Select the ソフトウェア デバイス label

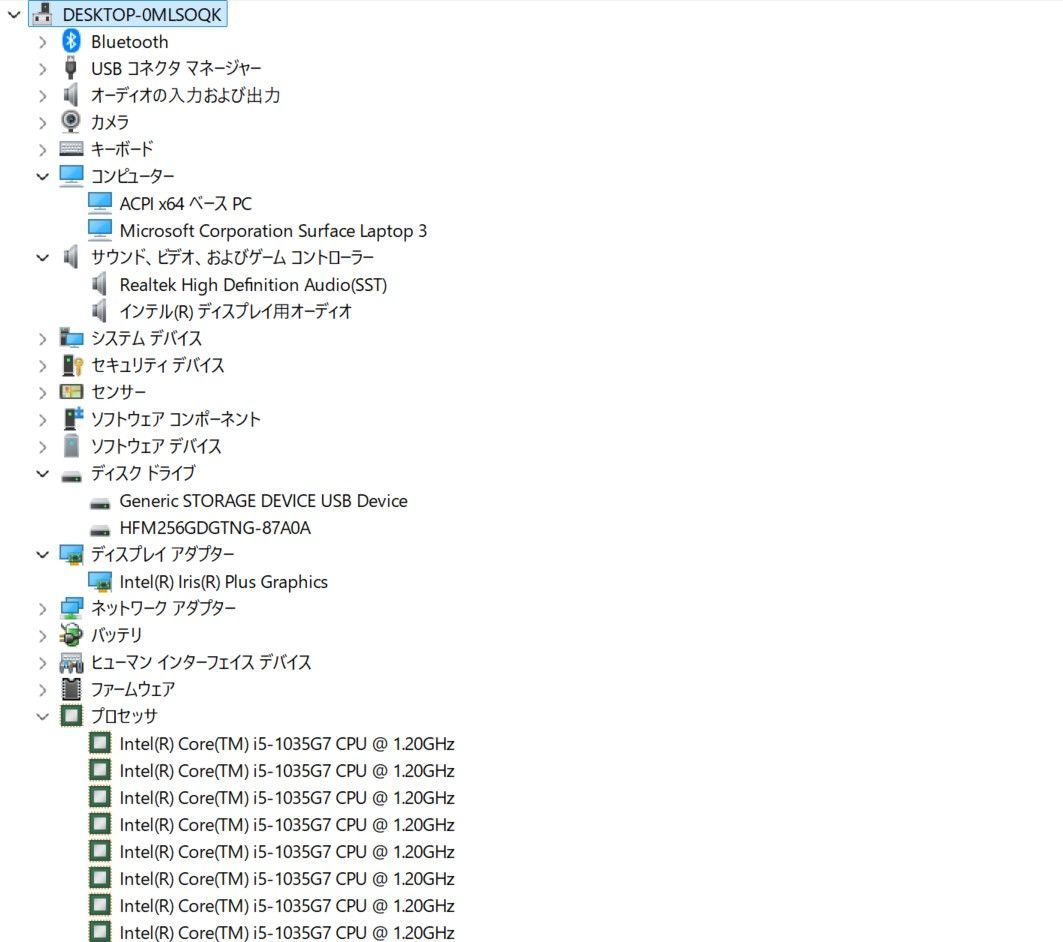coord(156,446)
